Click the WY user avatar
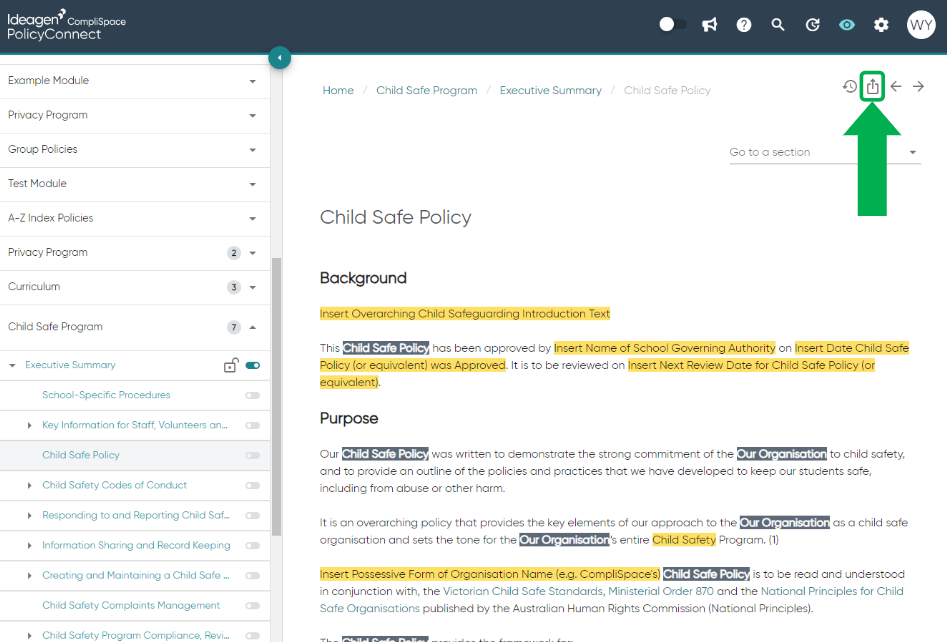This screenshot has height=642, width=947. click(x=920, y=24)
